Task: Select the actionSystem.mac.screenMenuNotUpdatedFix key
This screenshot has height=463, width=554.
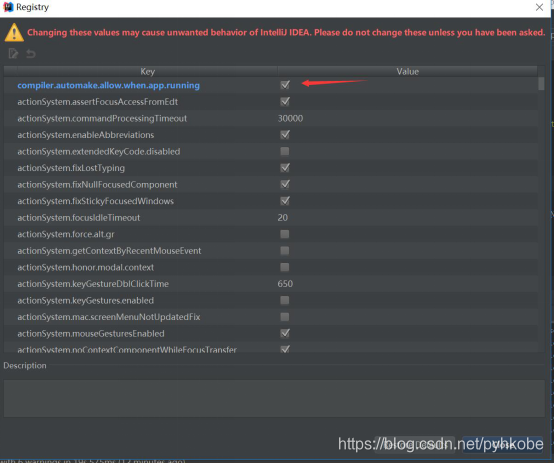Action: click(109, 317)
